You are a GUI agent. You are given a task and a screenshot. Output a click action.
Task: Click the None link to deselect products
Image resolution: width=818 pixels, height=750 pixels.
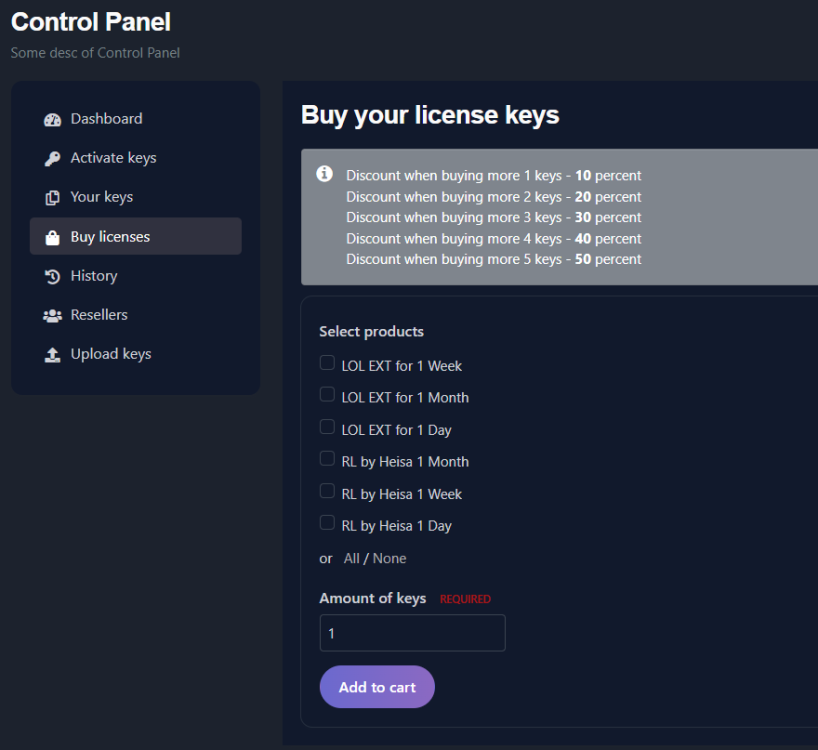coord(389,559)
